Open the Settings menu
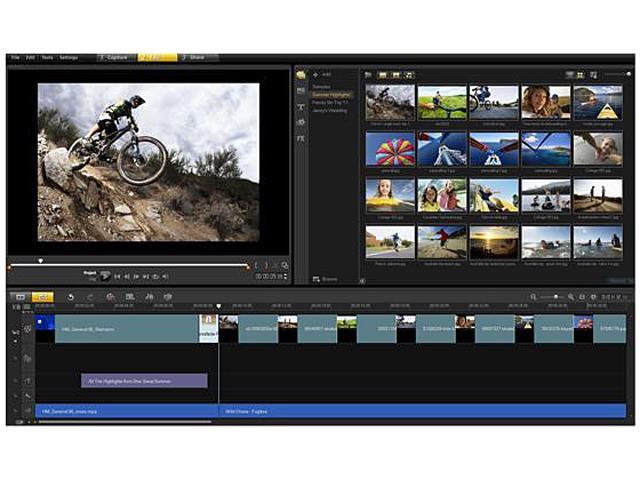Screen dimensions: 640x480 pos(68,58)
